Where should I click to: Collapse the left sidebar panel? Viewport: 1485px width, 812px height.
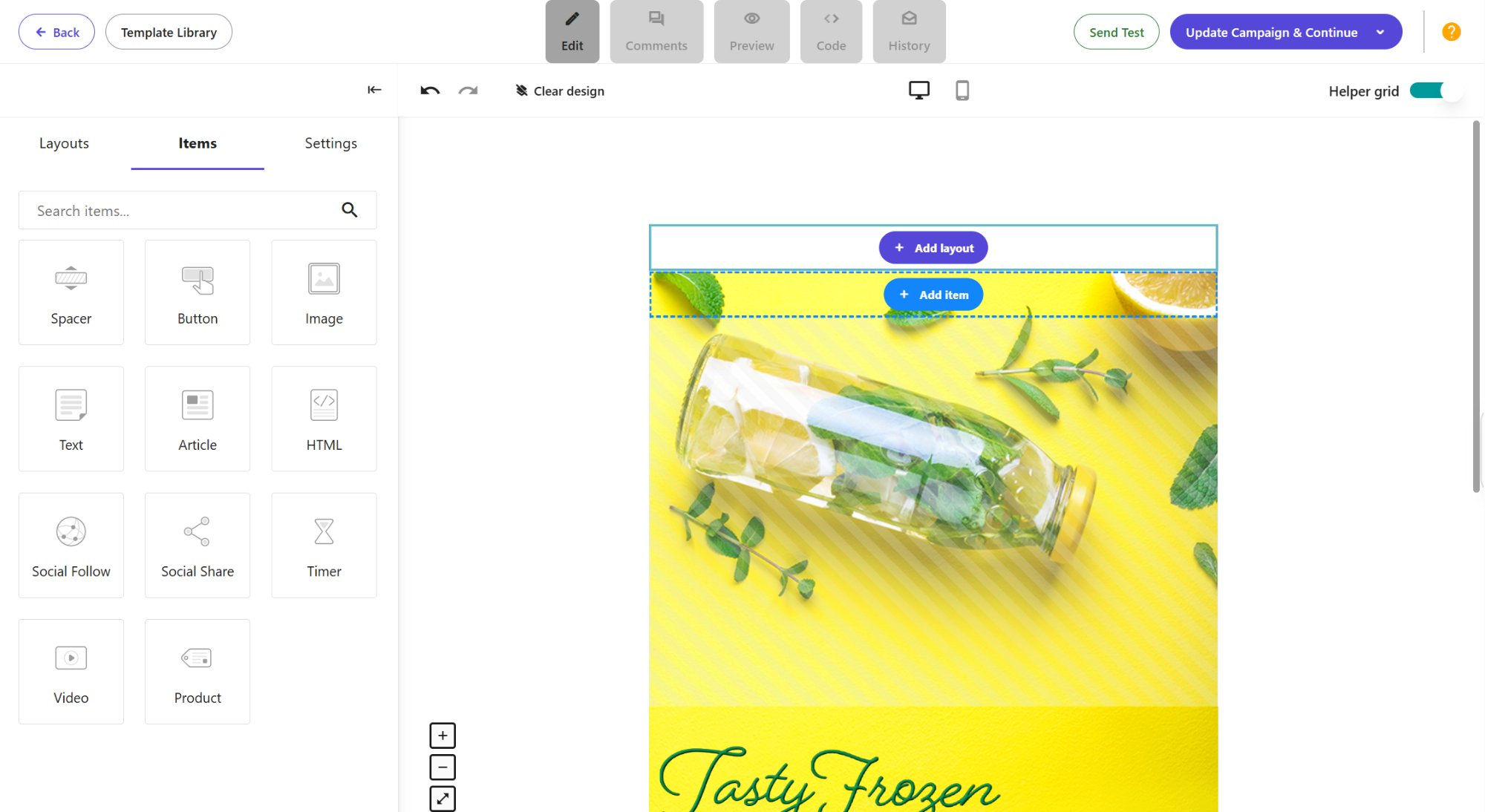374,90
